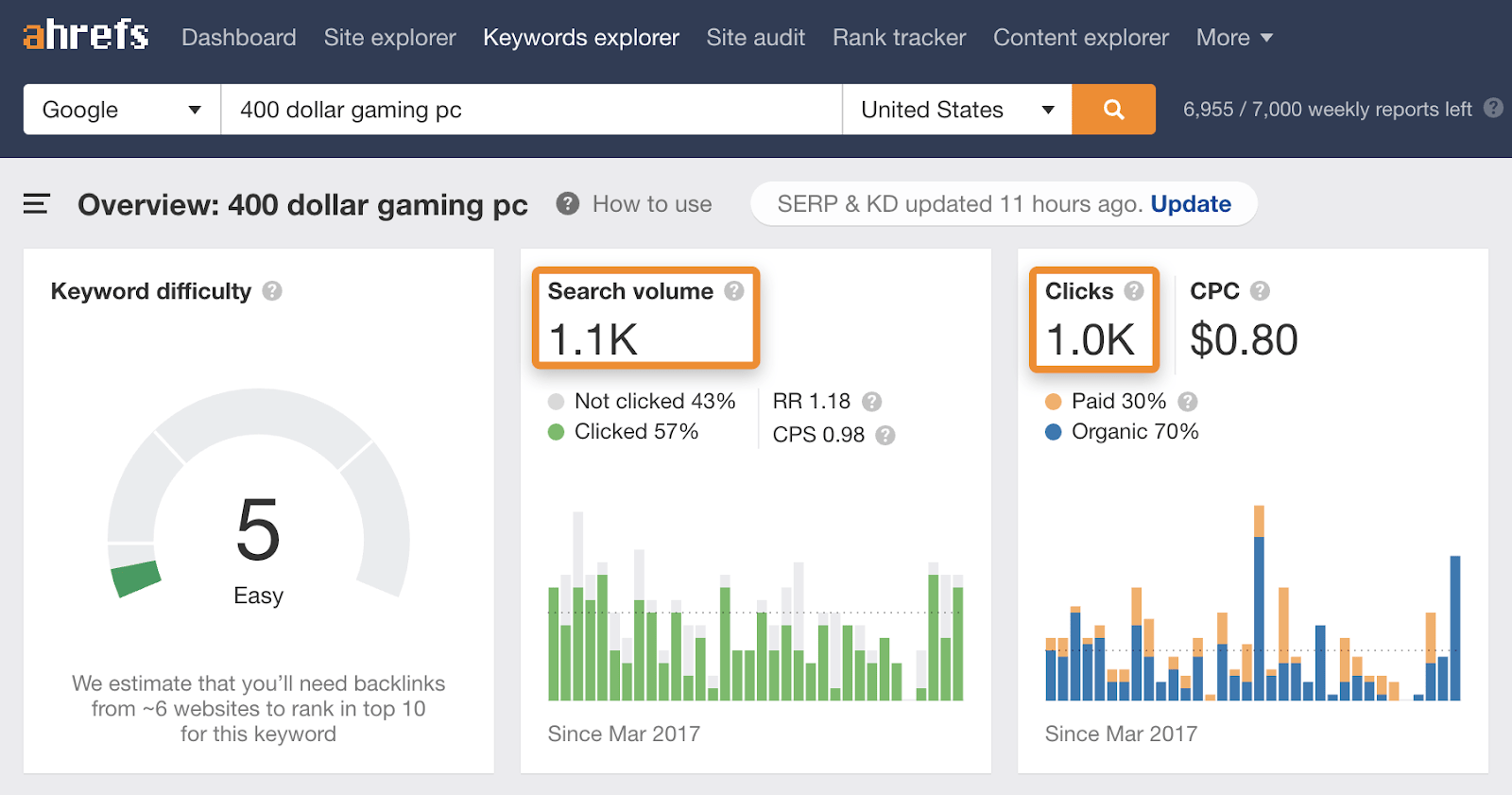Viewport: 1512px width, 795px height.
Task: Open the United States country dropdown
Action: [957, 110]
